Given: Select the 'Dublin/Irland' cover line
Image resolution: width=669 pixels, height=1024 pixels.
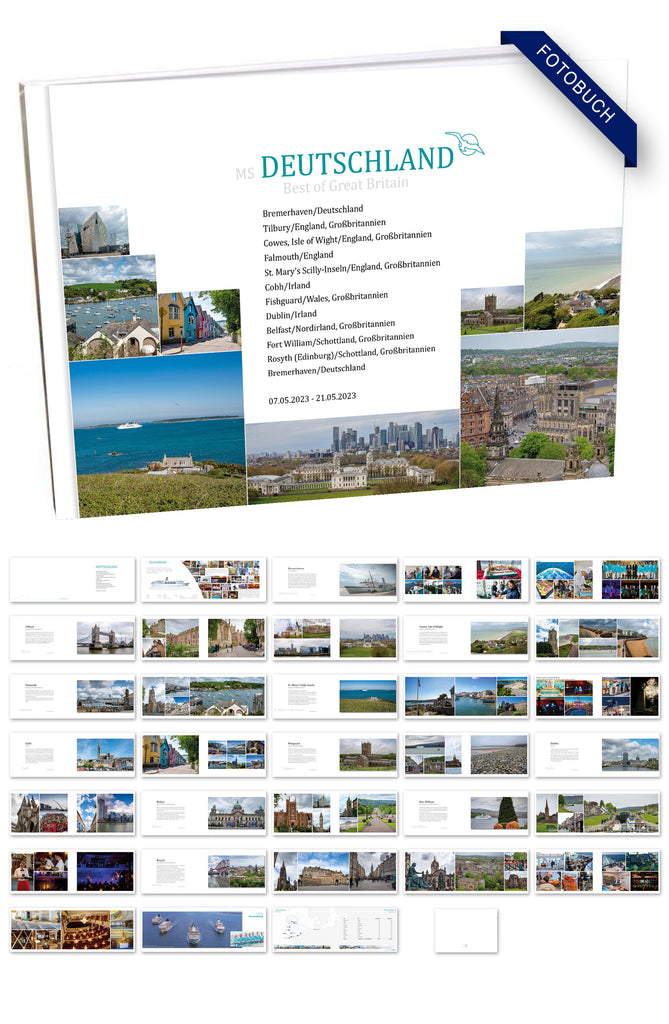Looking at the screenshot, I should click(x=291, y=315).
